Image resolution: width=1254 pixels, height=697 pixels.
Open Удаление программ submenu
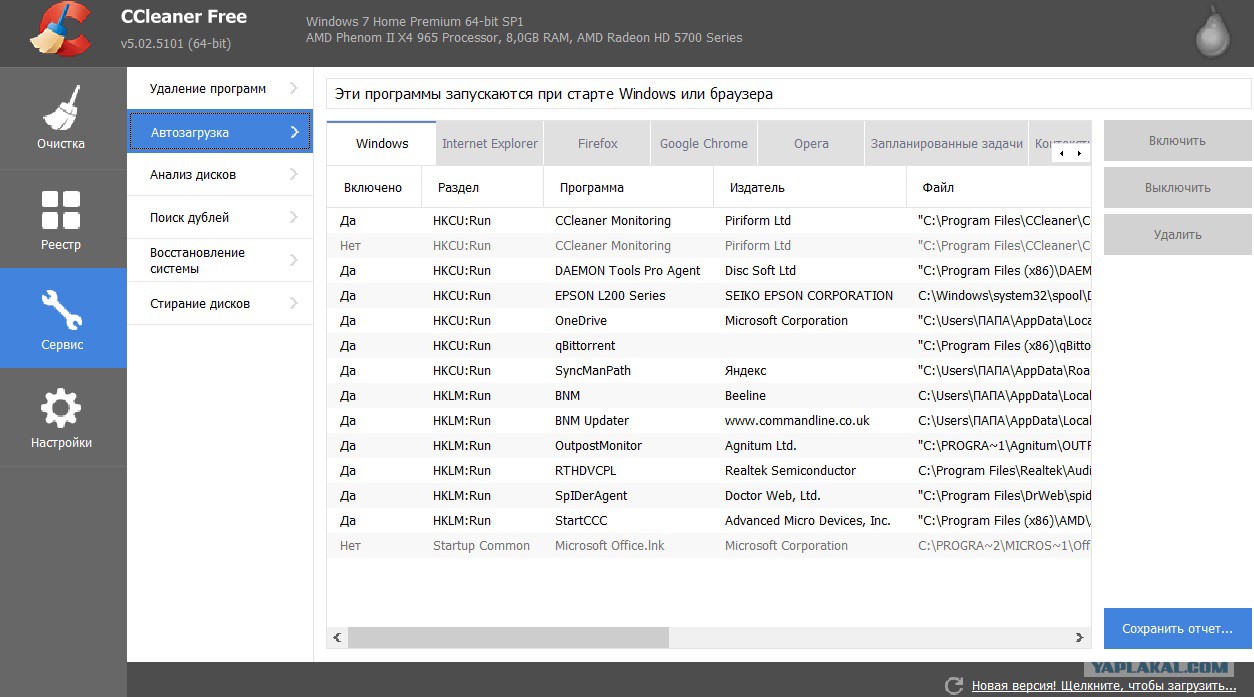[220, 89]
